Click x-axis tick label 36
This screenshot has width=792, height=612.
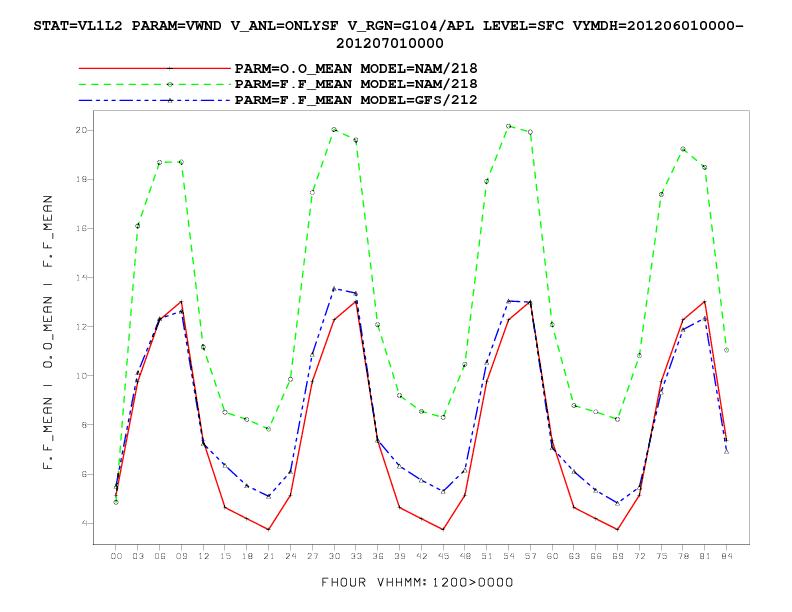[378, 556]
